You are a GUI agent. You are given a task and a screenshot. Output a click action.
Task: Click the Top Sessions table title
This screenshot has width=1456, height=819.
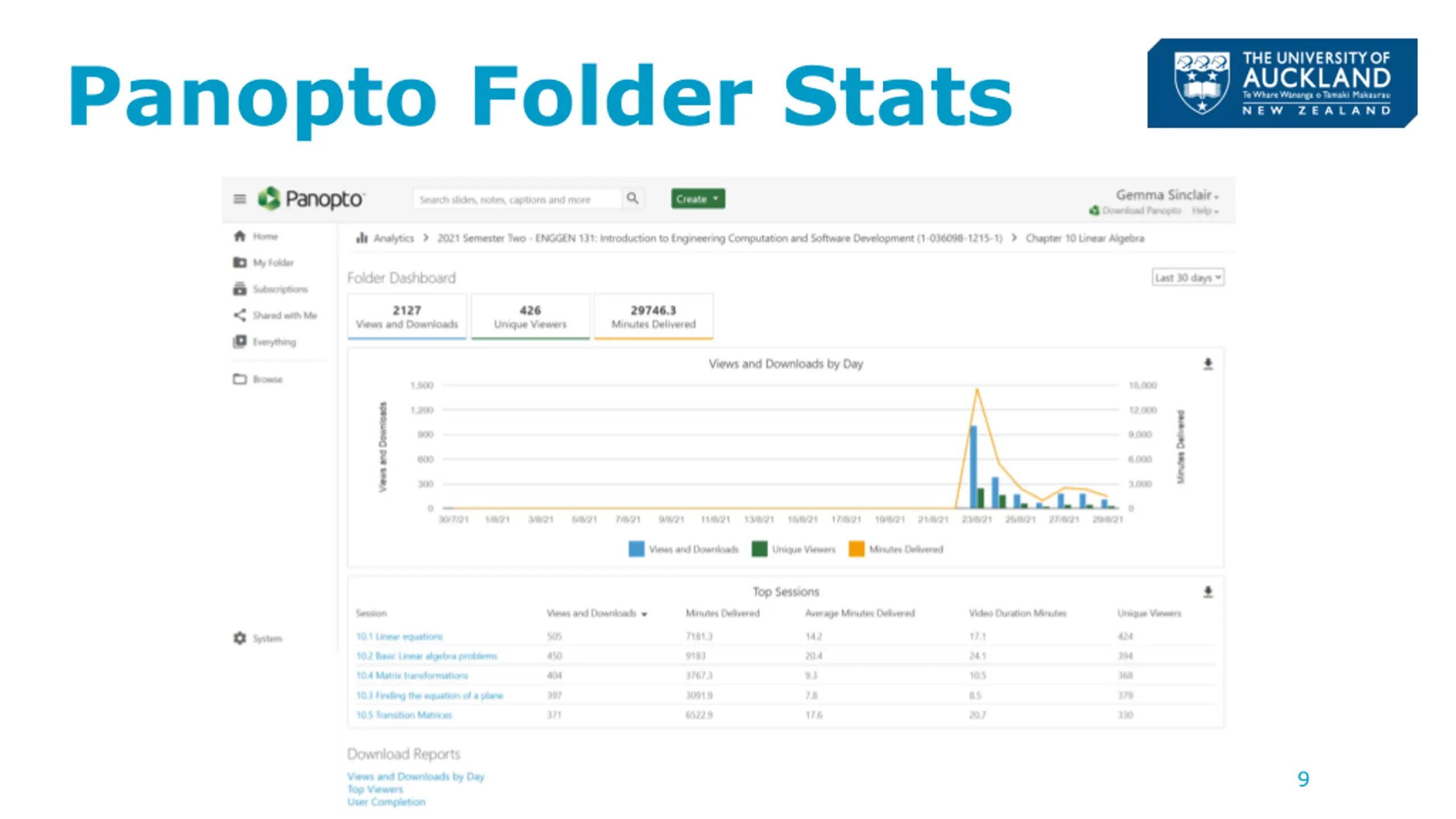786,591
